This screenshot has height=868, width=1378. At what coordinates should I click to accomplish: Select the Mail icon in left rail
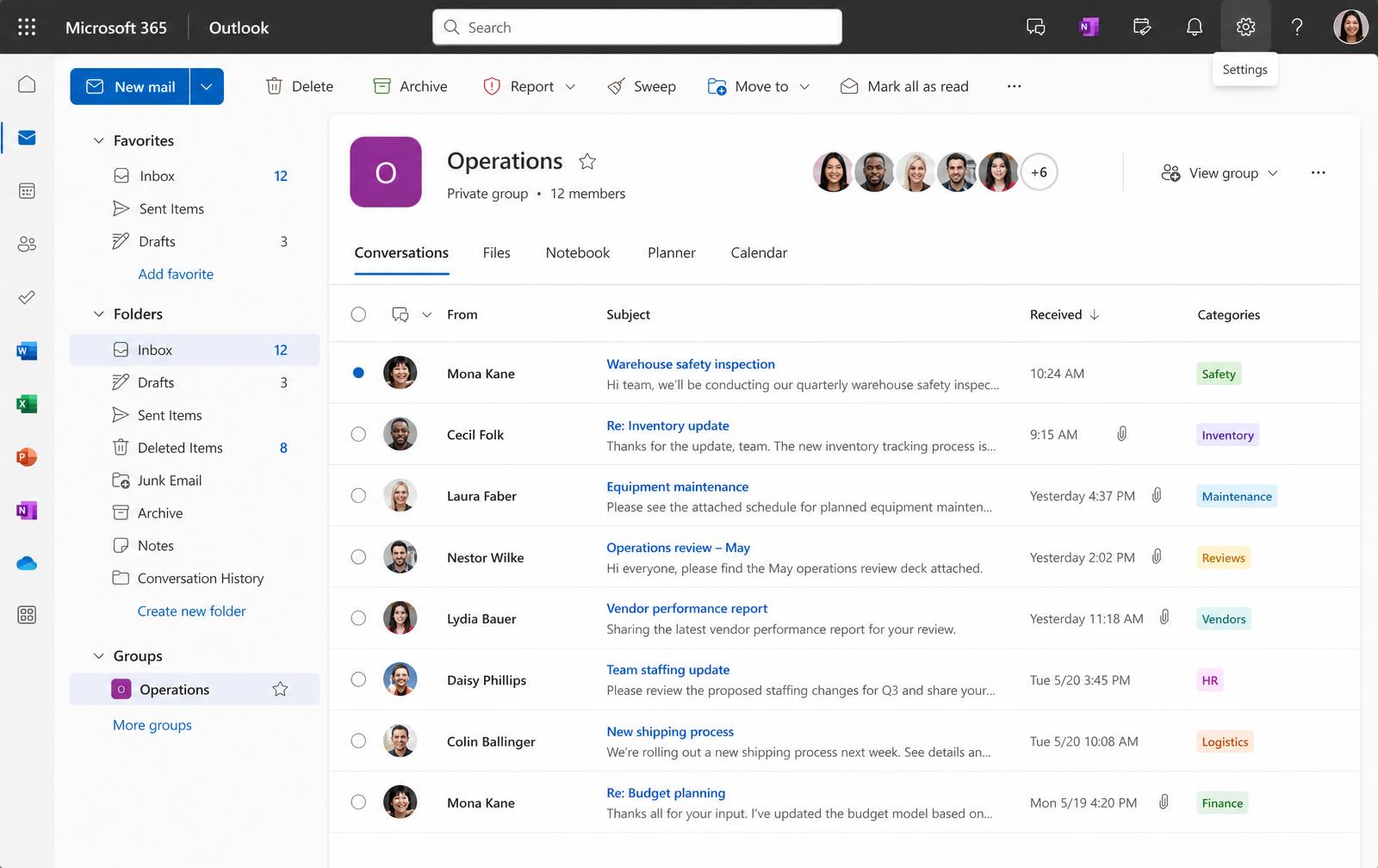click(27, 137)
